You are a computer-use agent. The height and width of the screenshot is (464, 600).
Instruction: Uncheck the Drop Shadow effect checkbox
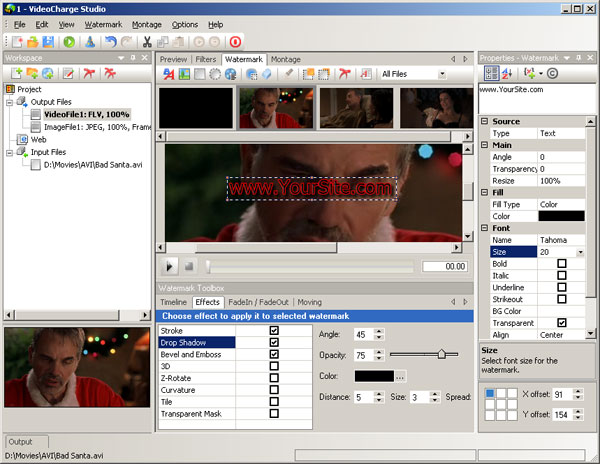click(x=274, y=342)
